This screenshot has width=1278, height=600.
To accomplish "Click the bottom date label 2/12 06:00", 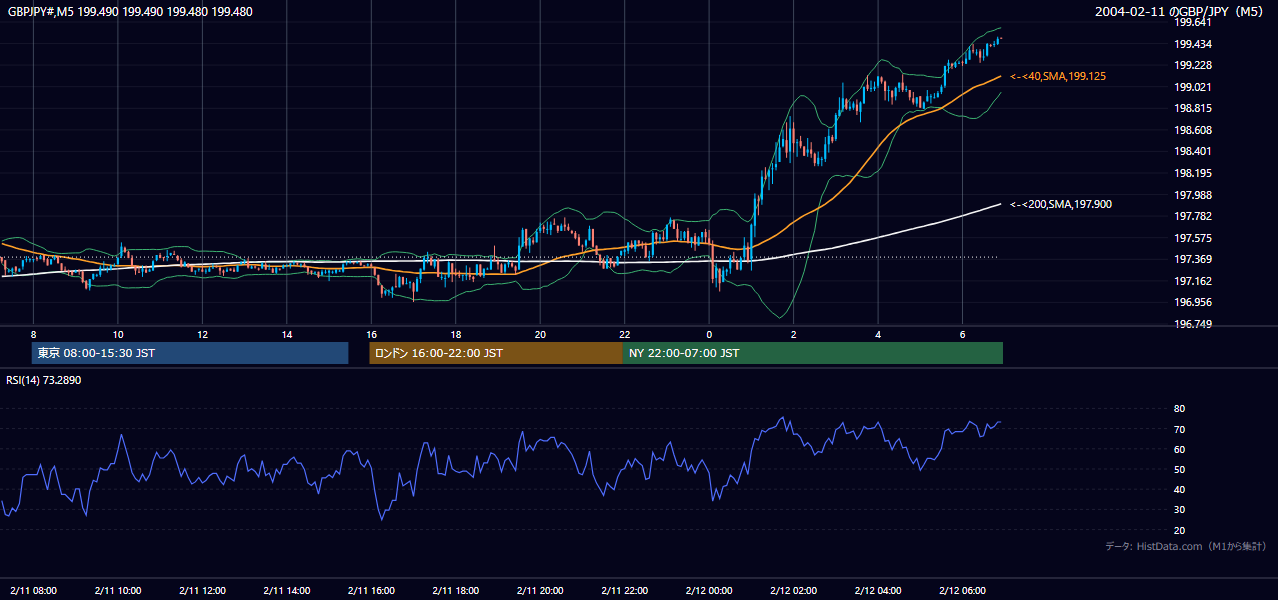I will (962, 590).
